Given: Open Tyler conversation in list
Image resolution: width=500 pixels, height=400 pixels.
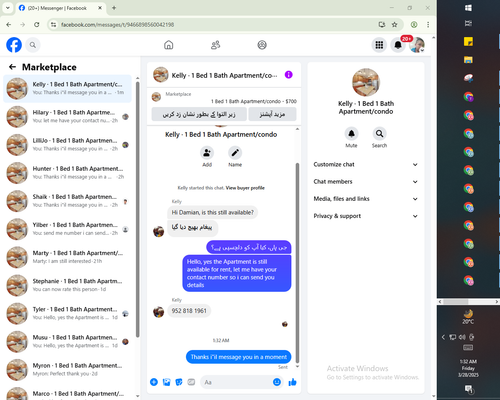Looking at the screenshot, I should 67,313.
